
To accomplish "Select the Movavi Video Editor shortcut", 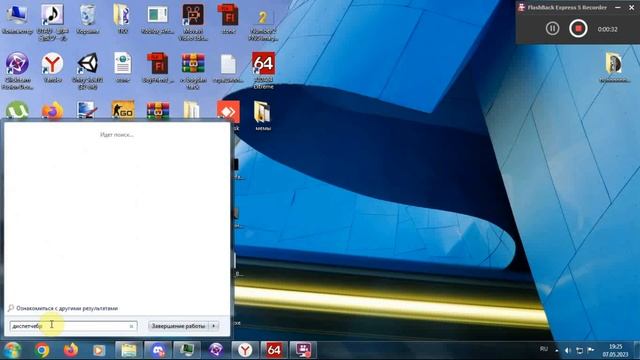I will (x=193, y=22).
